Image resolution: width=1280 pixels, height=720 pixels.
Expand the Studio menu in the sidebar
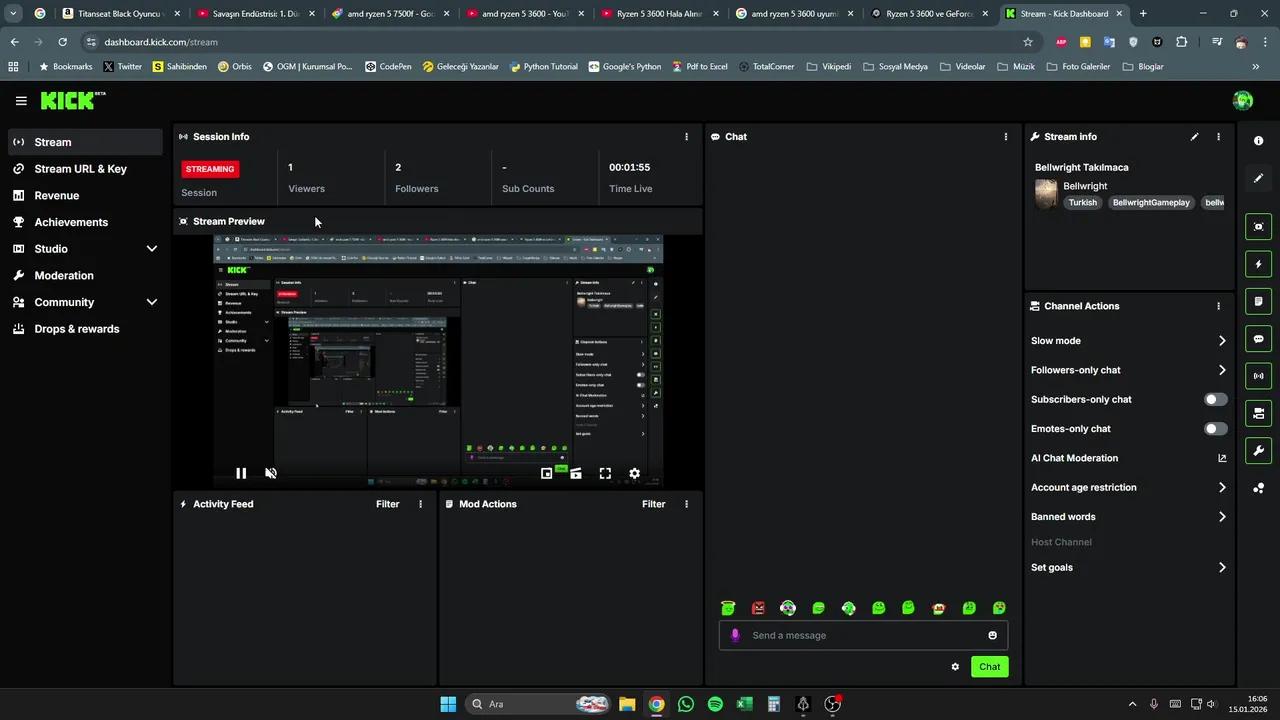pyautogui.click(x=152, y=249)
